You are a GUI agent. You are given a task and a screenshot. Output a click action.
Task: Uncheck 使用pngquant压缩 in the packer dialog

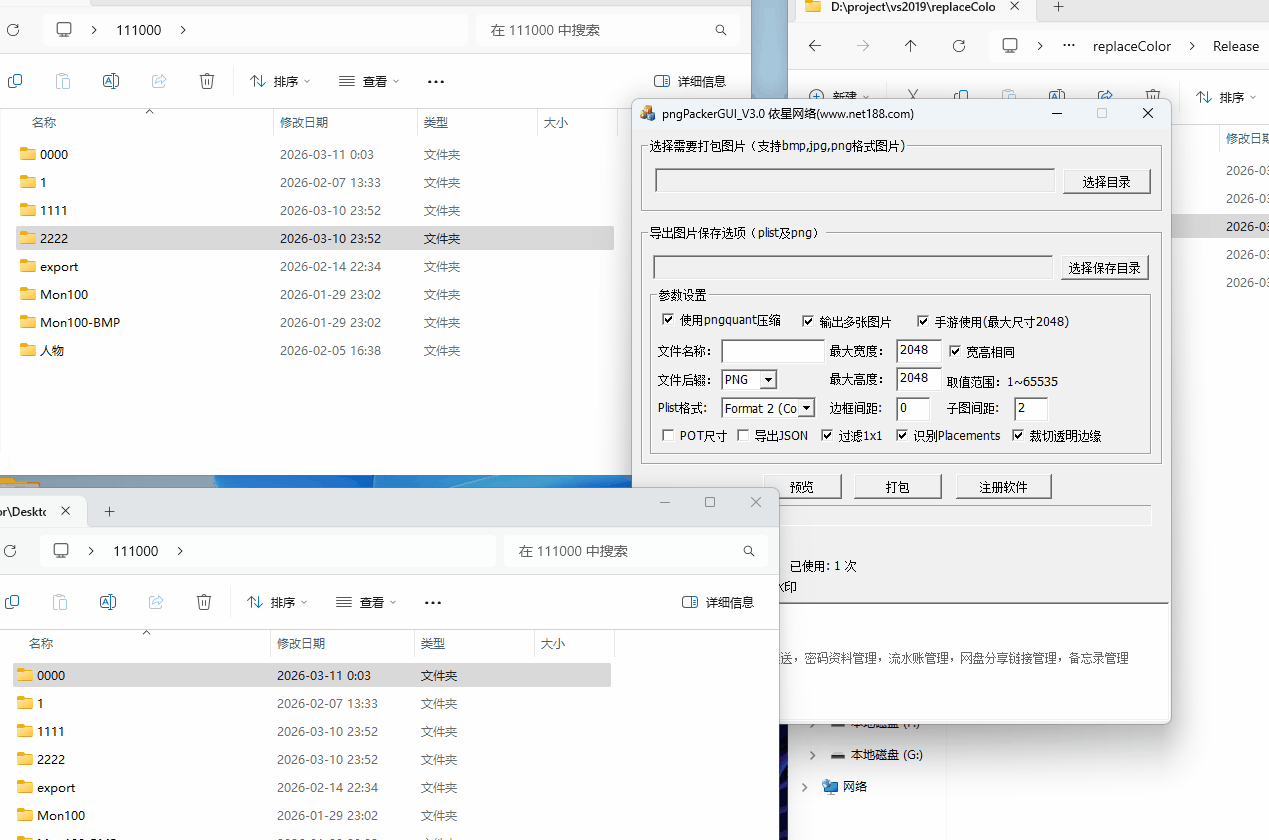[x=668, y=319]
